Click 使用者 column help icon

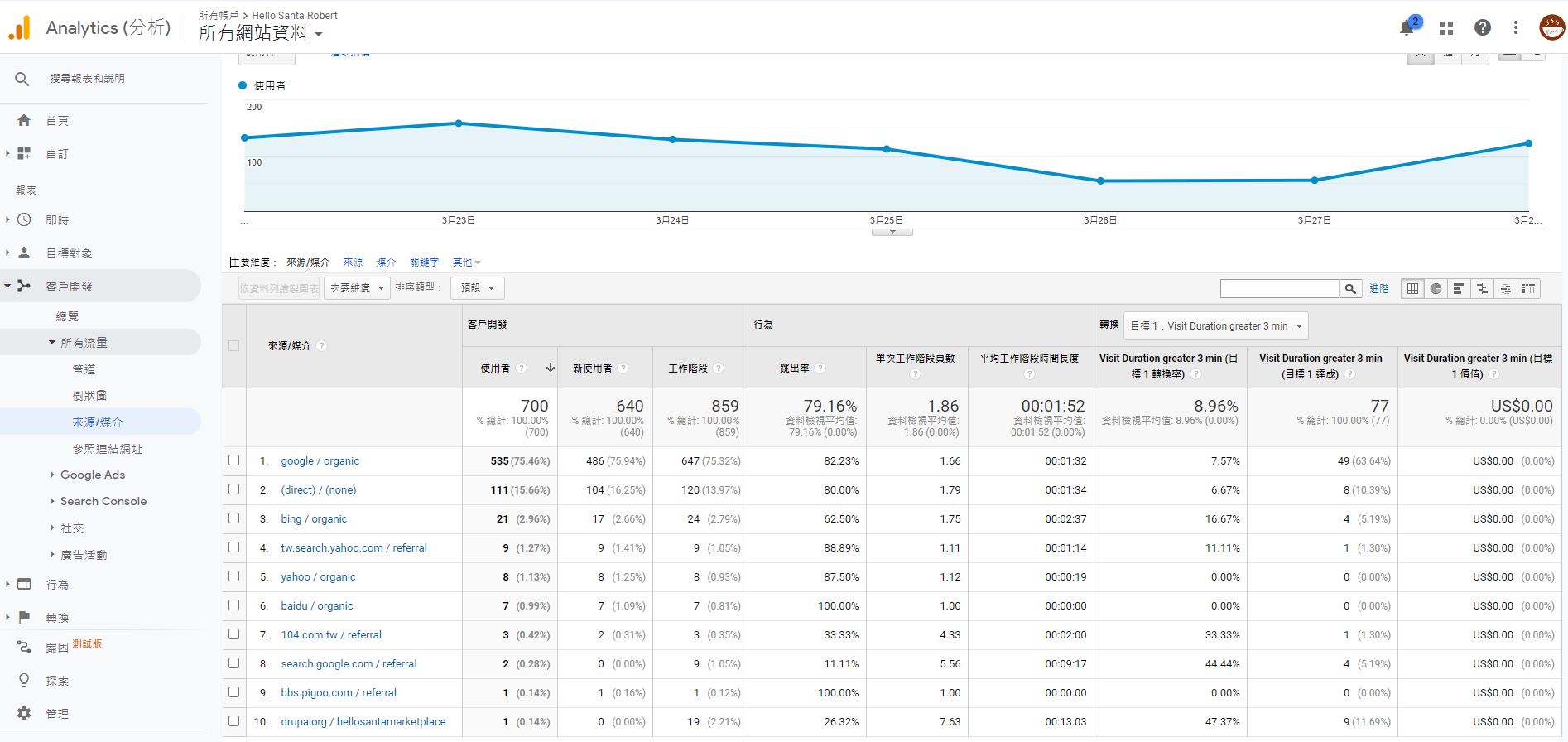[521, 369]
